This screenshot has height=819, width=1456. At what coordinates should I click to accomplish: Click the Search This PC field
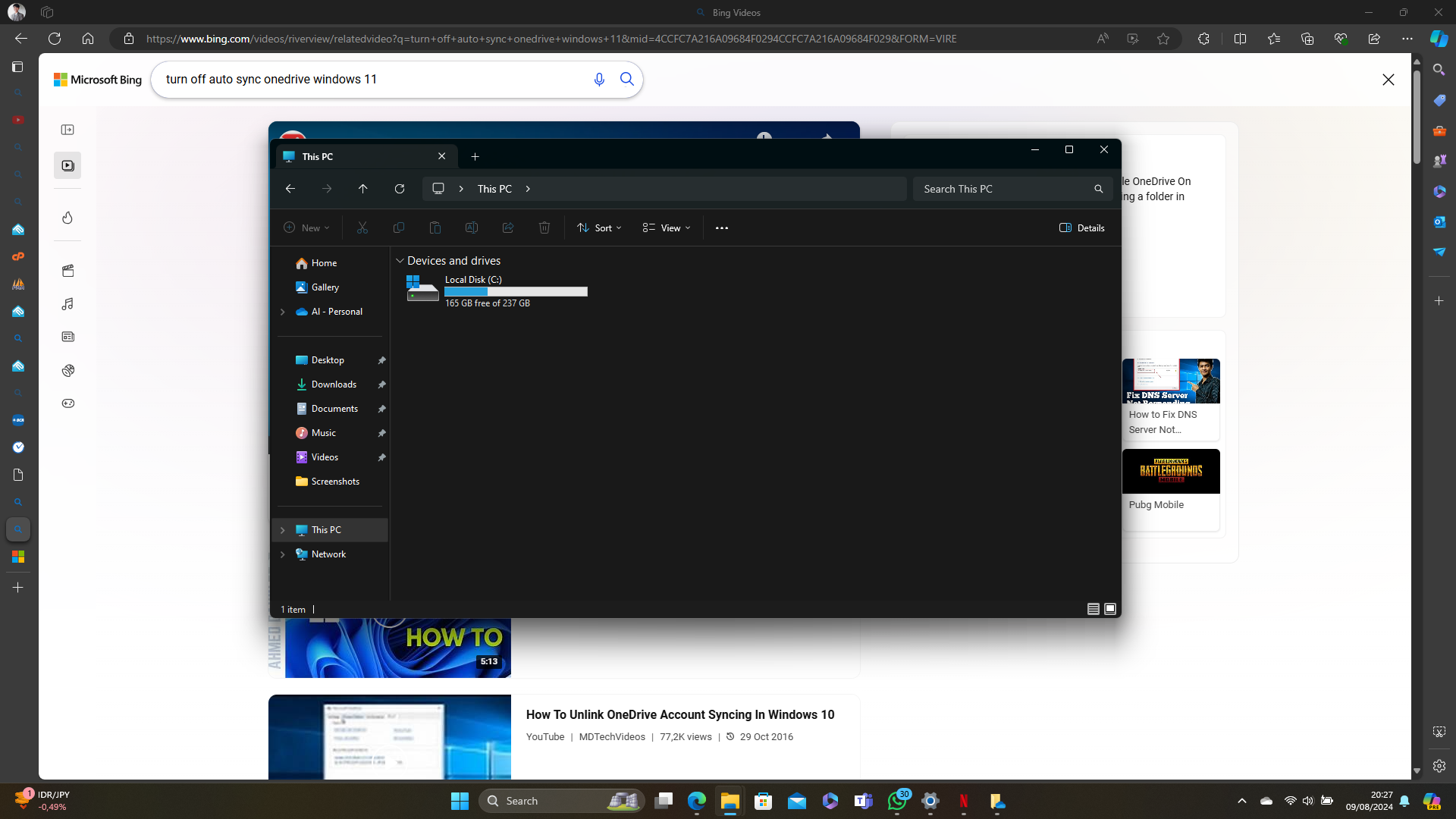[x=1001, y=189]
